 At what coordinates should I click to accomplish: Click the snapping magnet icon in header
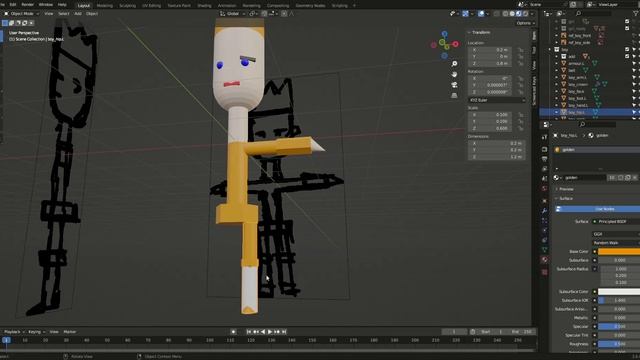[264, 13]
